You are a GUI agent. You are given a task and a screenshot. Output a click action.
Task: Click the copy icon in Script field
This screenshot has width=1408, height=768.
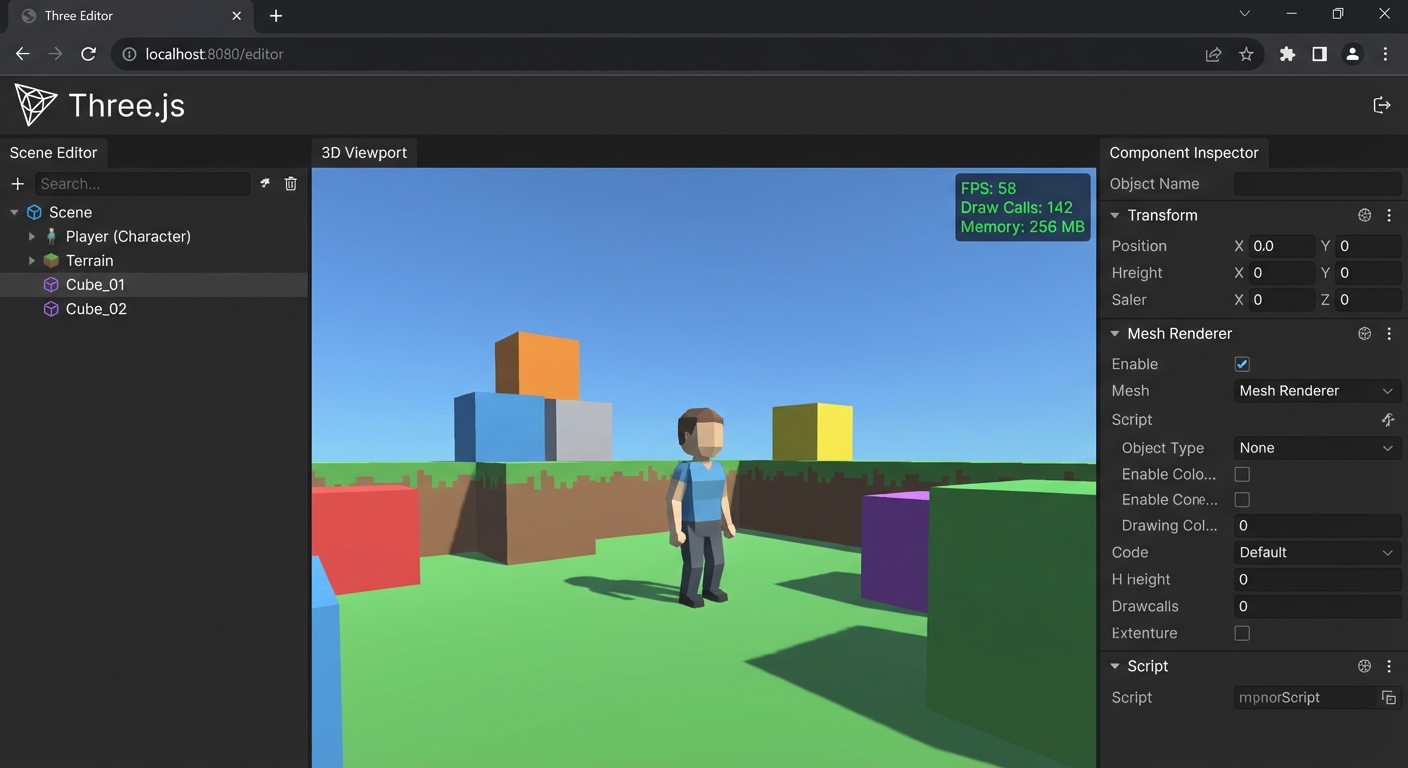pyautogui.click(x=1388, y=698)
